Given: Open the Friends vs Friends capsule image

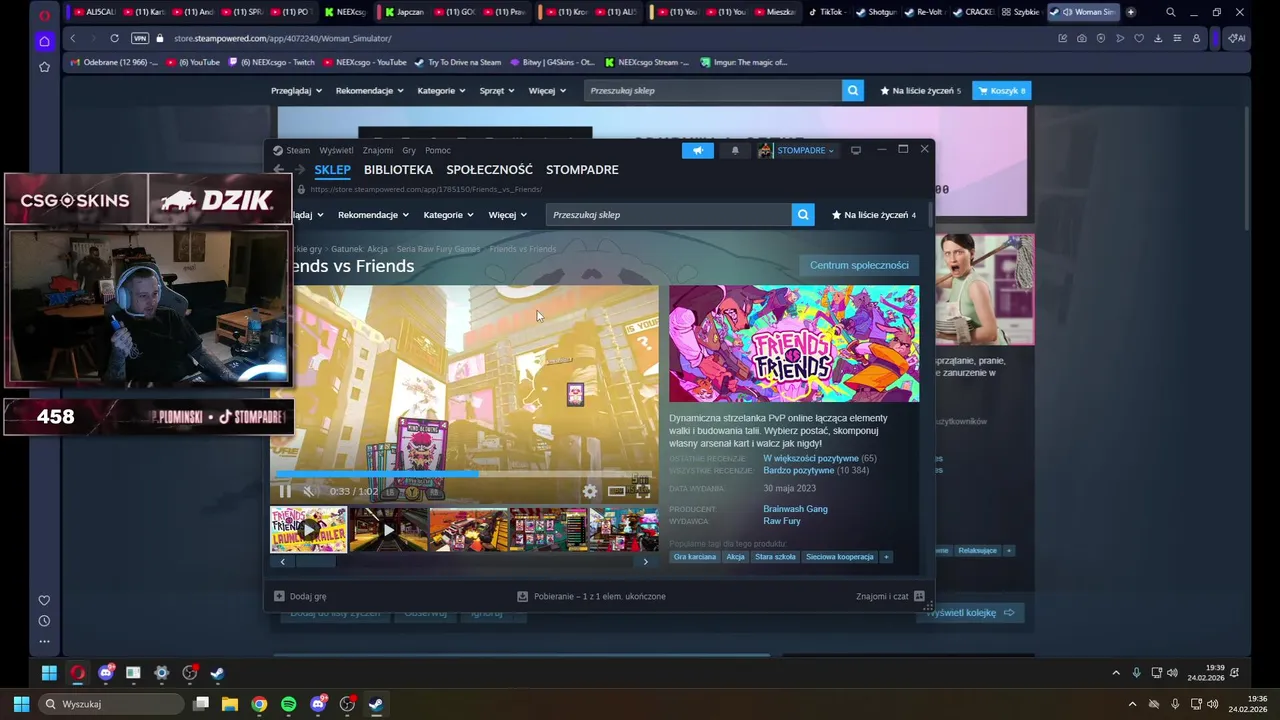Looking at the screenshot, I should [x=794, y=344].
